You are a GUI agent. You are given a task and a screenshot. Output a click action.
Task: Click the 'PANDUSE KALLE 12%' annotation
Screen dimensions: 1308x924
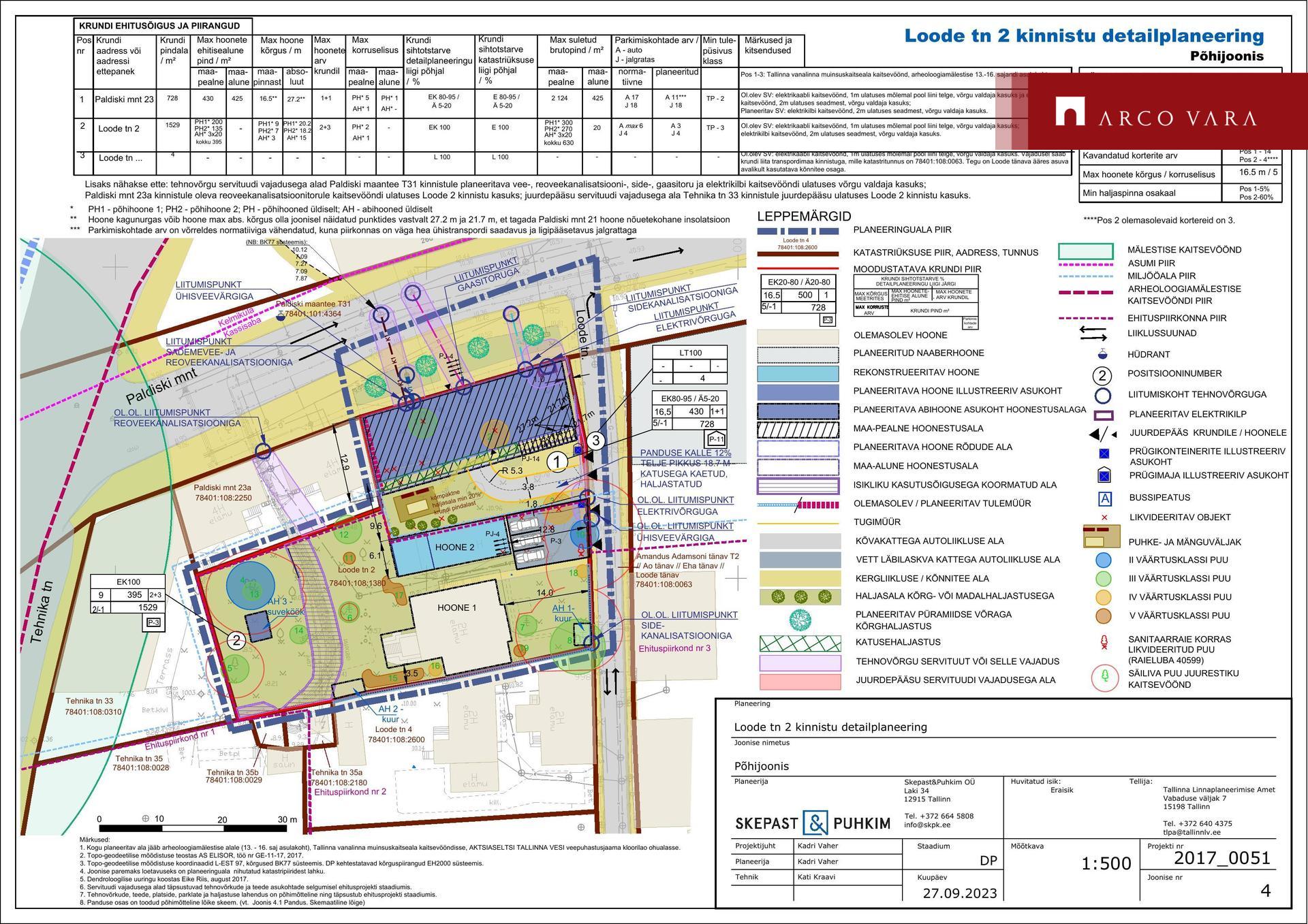coord(685,453)
